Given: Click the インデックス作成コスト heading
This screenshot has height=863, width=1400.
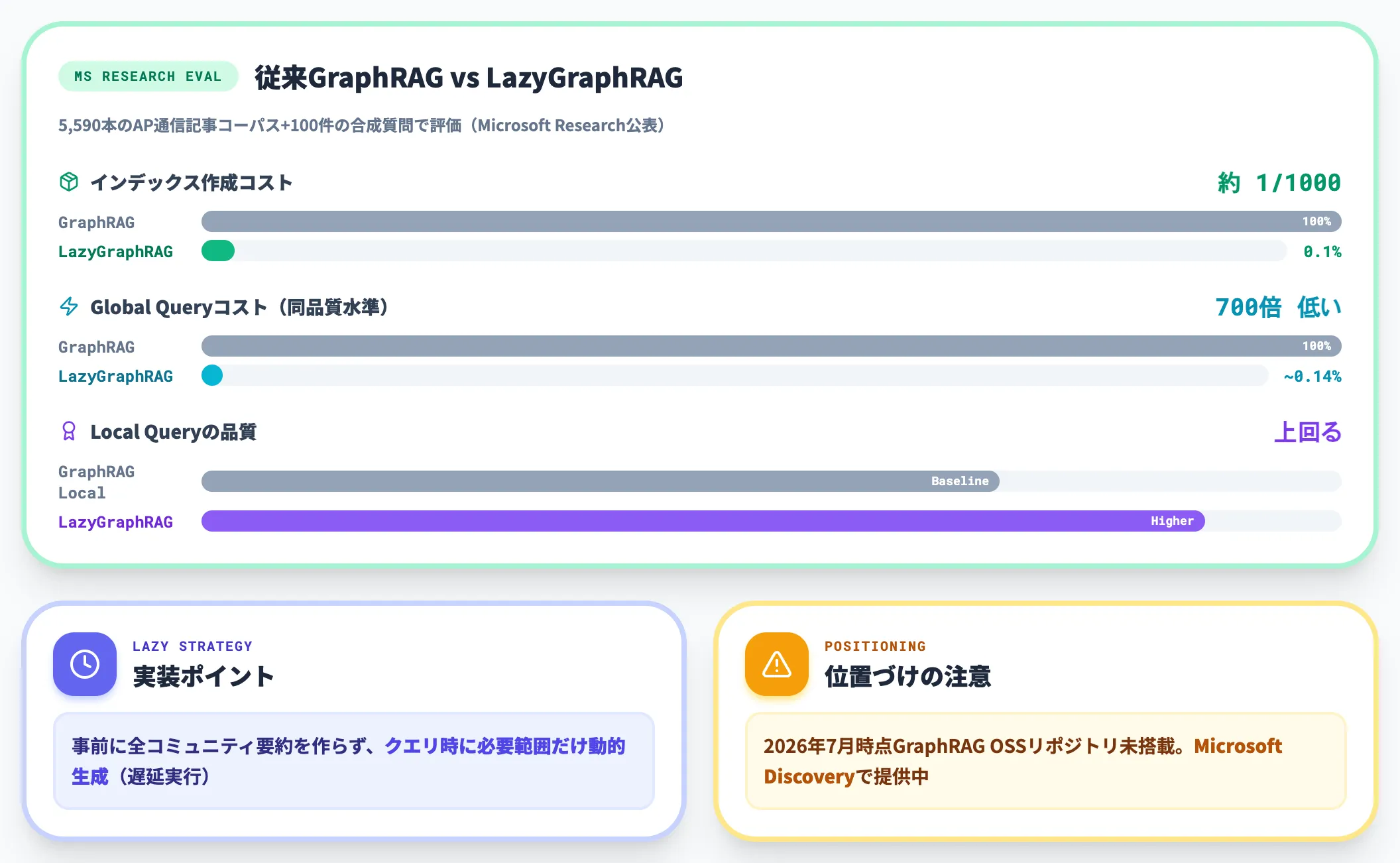Looking at the screenshot, I should 192,182.
